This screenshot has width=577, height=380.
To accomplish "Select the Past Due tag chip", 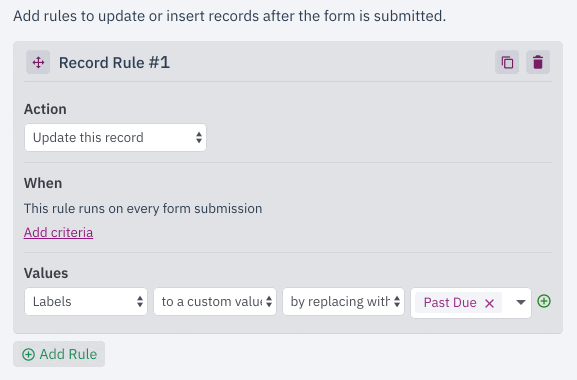I will pyautogui.click(x=450, y=303).
